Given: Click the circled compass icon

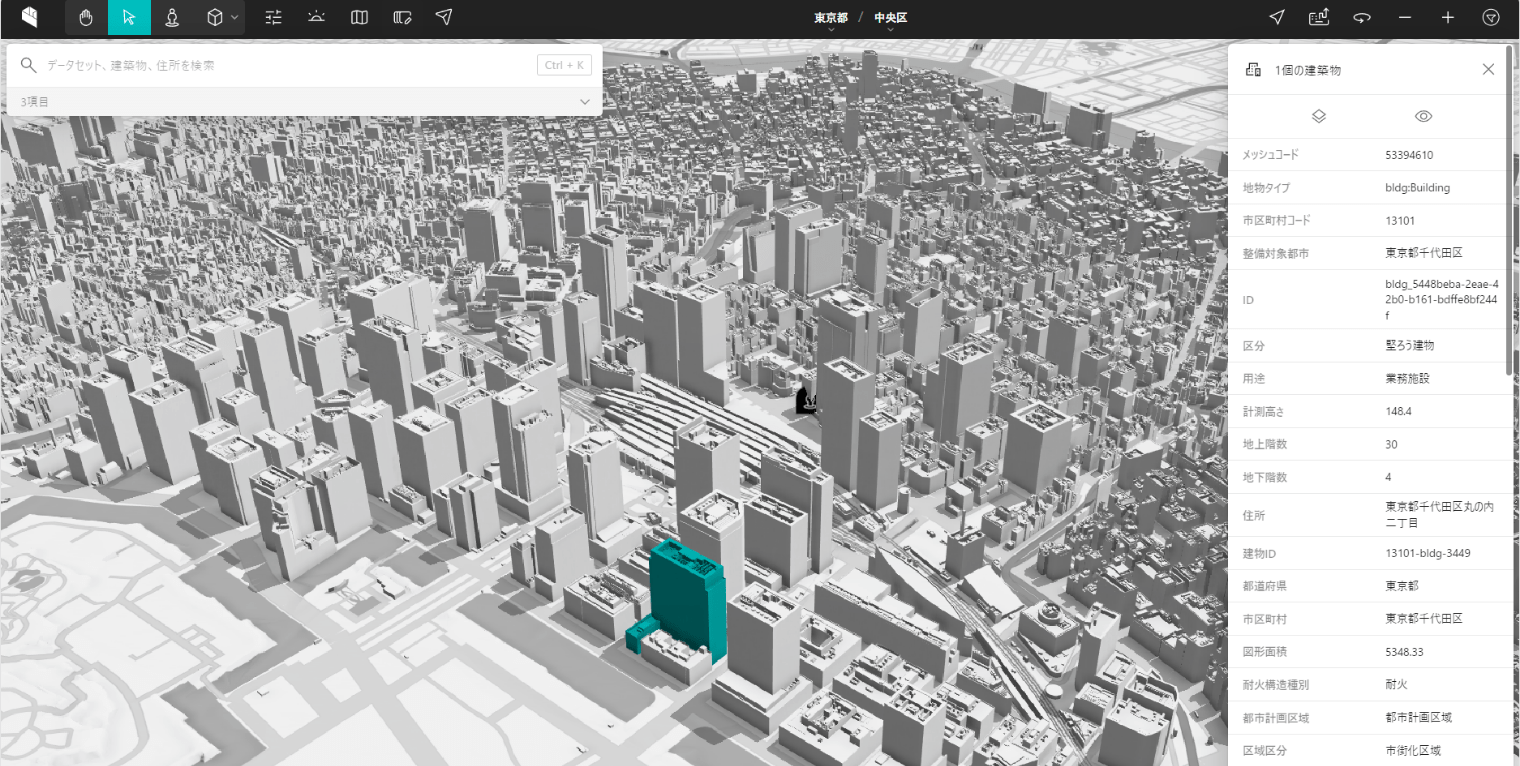Looking at the screenshot, I should point(1491,17).
